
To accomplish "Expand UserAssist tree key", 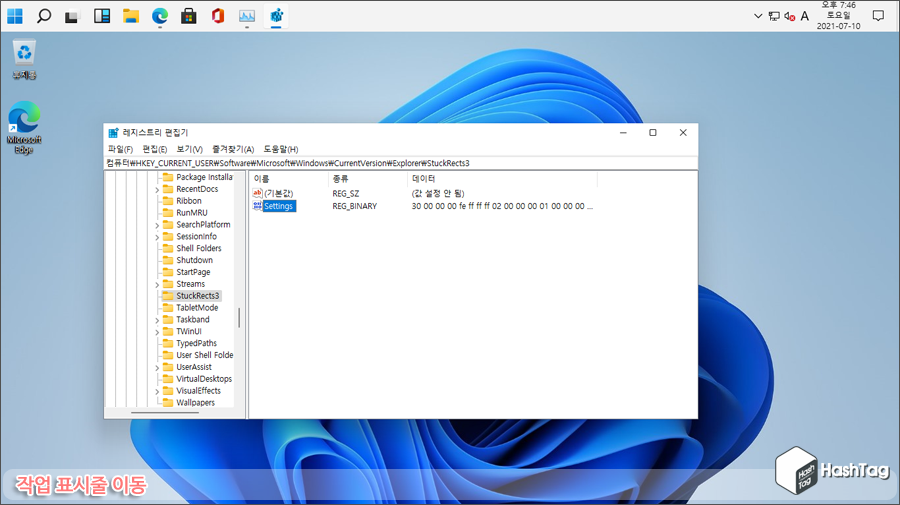I will [x=157, y=368].
